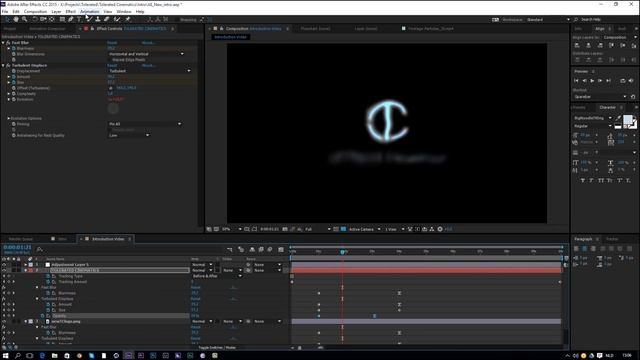This screenshot has width=640, height=360.
Task: Align layers horizontal center icon
Action: pos(588,46)
